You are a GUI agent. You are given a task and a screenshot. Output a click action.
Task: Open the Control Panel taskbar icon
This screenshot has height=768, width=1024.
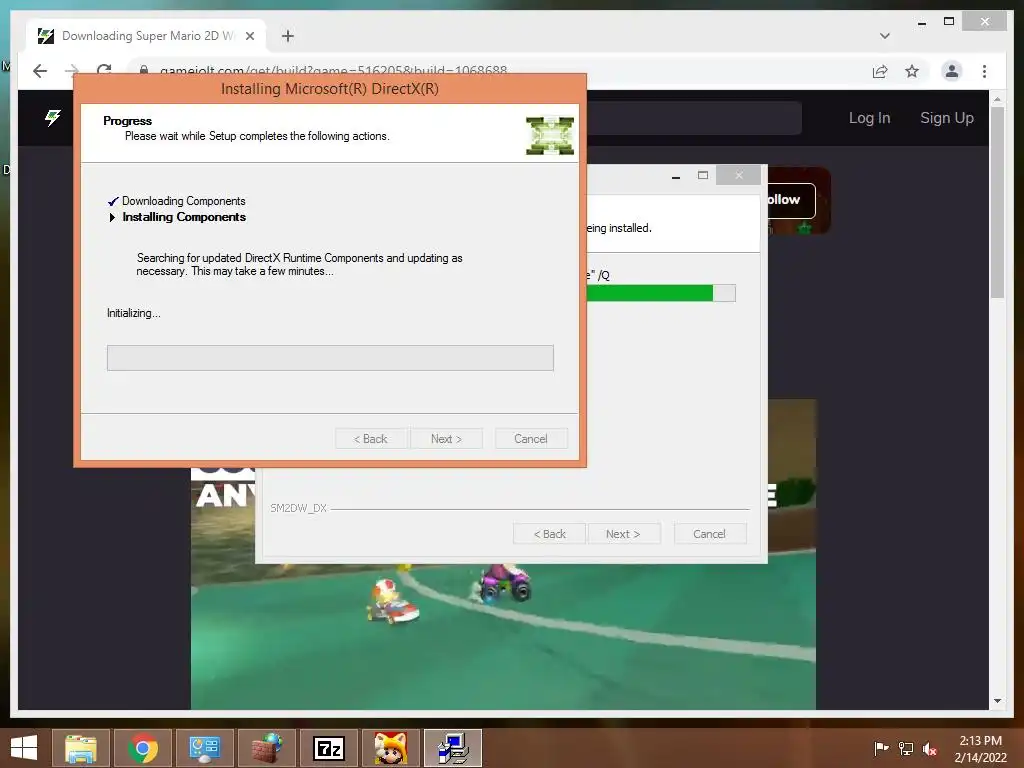tap(204, 748)
